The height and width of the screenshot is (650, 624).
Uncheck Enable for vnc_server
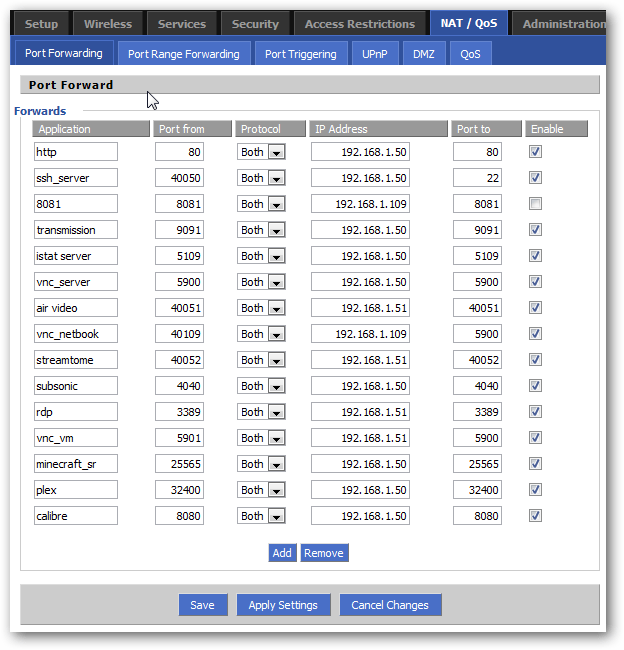point(535,282)
